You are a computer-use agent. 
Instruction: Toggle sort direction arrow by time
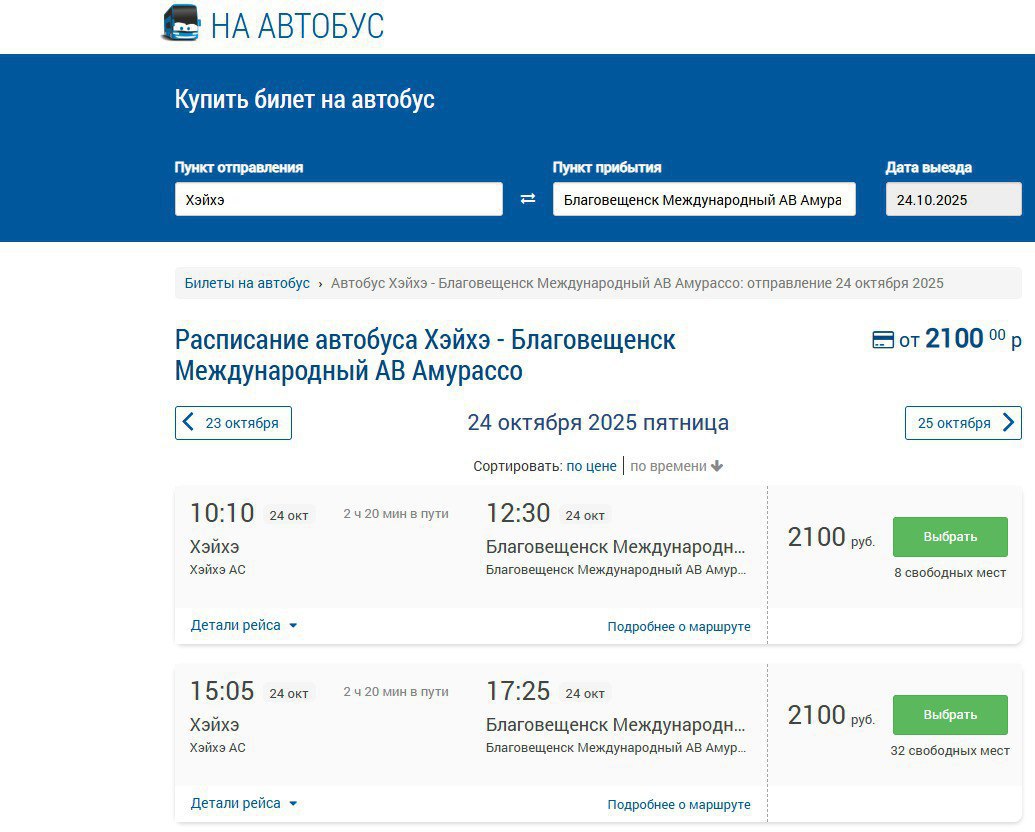click(717, 466)
